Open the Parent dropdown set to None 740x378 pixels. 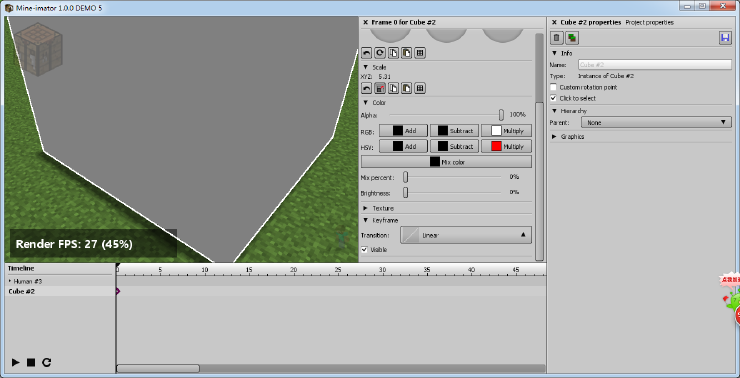(656, 122)
